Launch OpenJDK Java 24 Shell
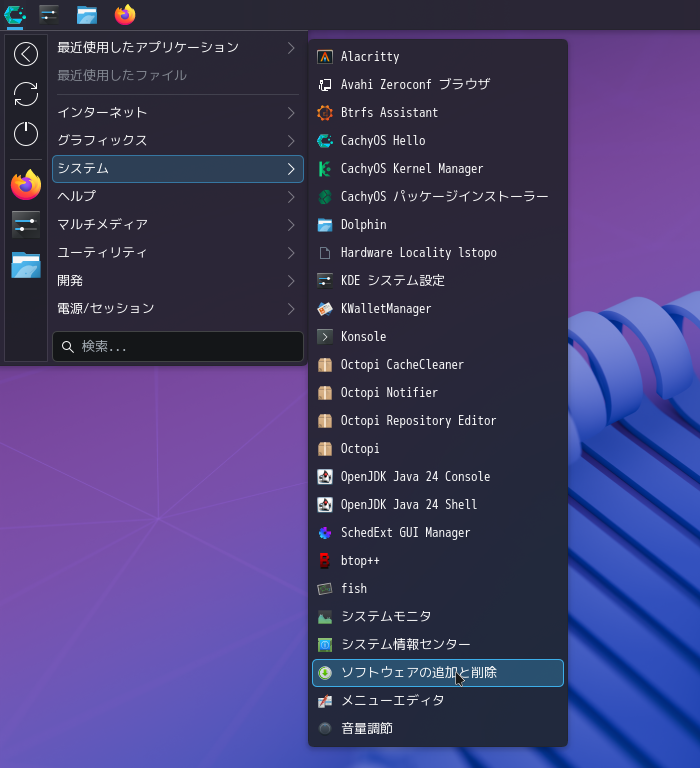This screenshot has width=700, height=768. [x=438, y=504]
